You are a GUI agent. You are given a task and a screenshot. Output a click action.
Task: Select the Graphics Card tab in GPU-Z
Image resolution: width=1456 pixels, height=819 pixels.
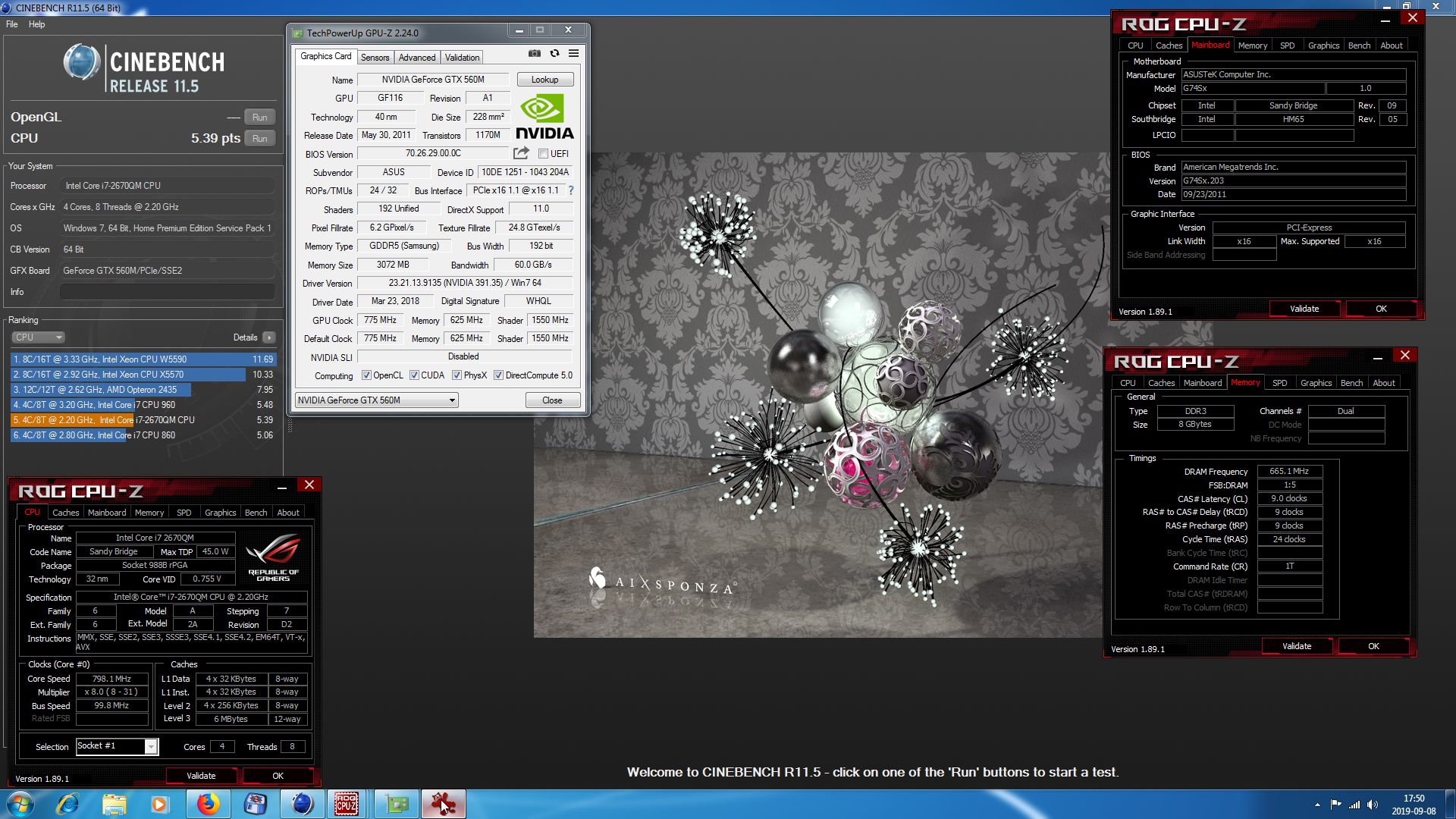(x=325, y=57)
